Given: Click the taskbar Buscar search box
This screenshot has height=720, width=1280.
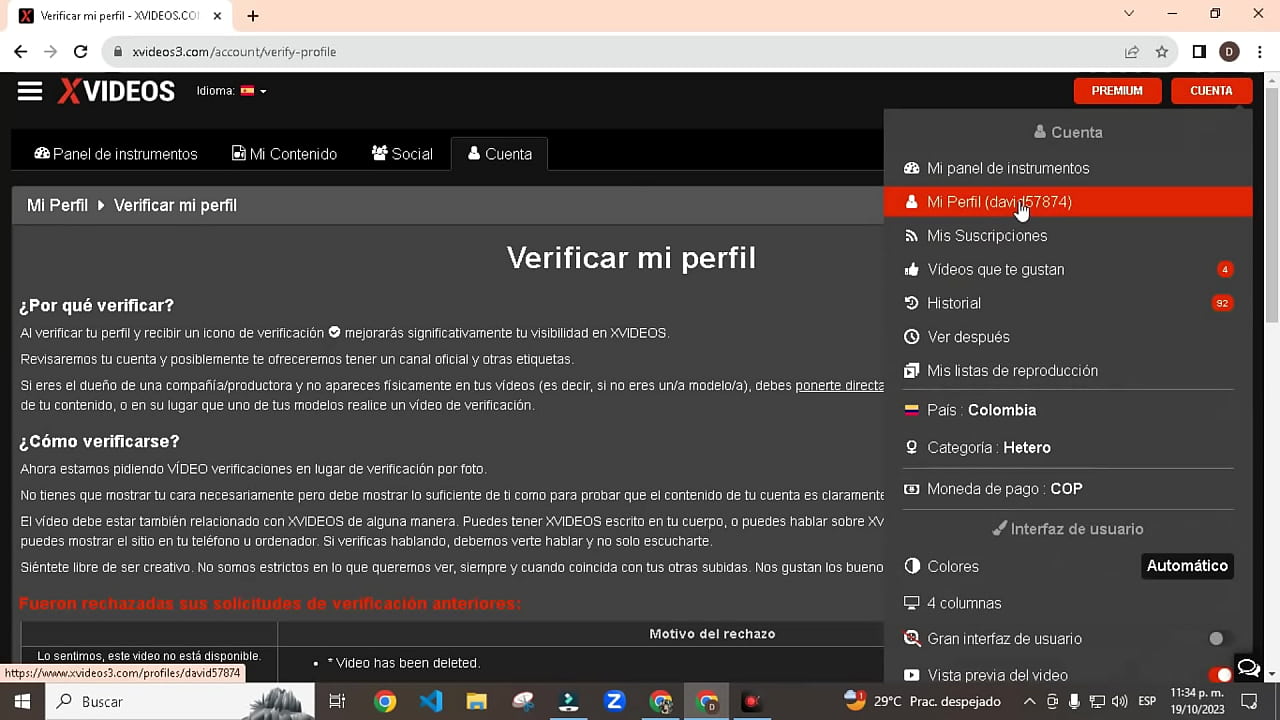Looking at the screenshot, I should [x=180, y=702].
